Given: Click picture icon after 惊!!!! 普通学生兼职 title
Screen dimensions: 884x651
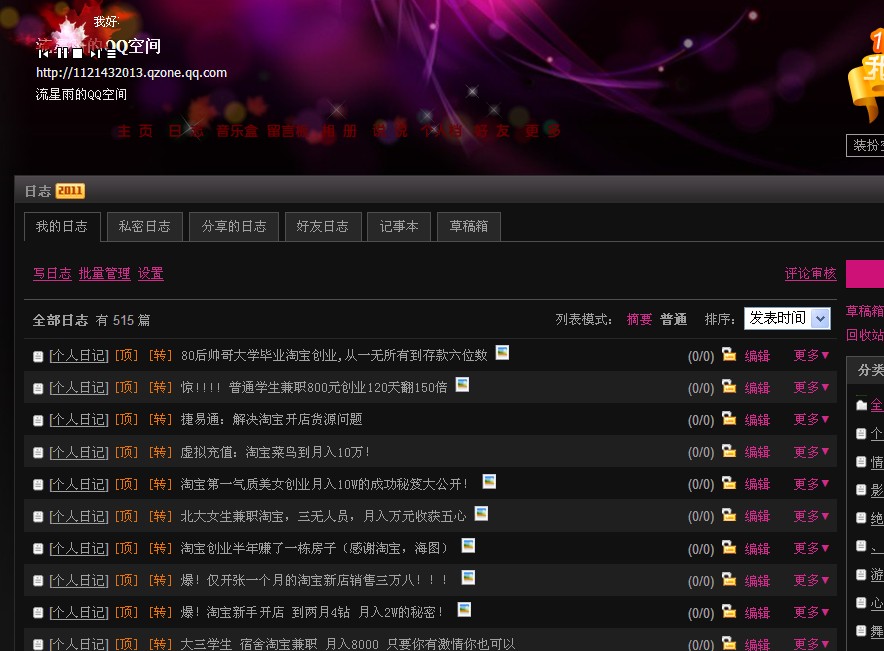Looking at the screenshot, I should [462, 385].
